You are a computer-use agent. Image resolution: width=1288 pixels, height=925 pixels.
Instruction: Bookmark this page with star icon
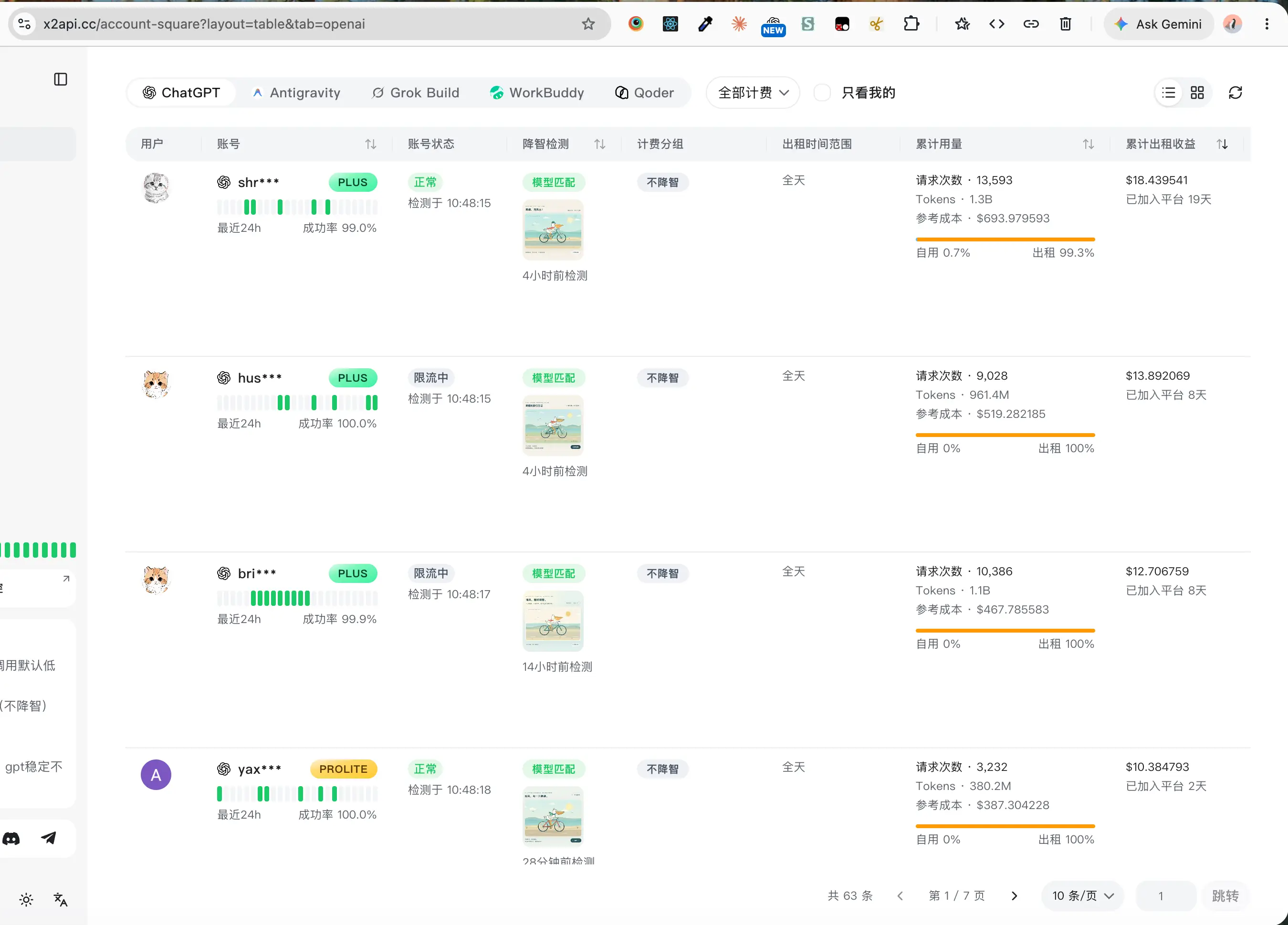588,24
